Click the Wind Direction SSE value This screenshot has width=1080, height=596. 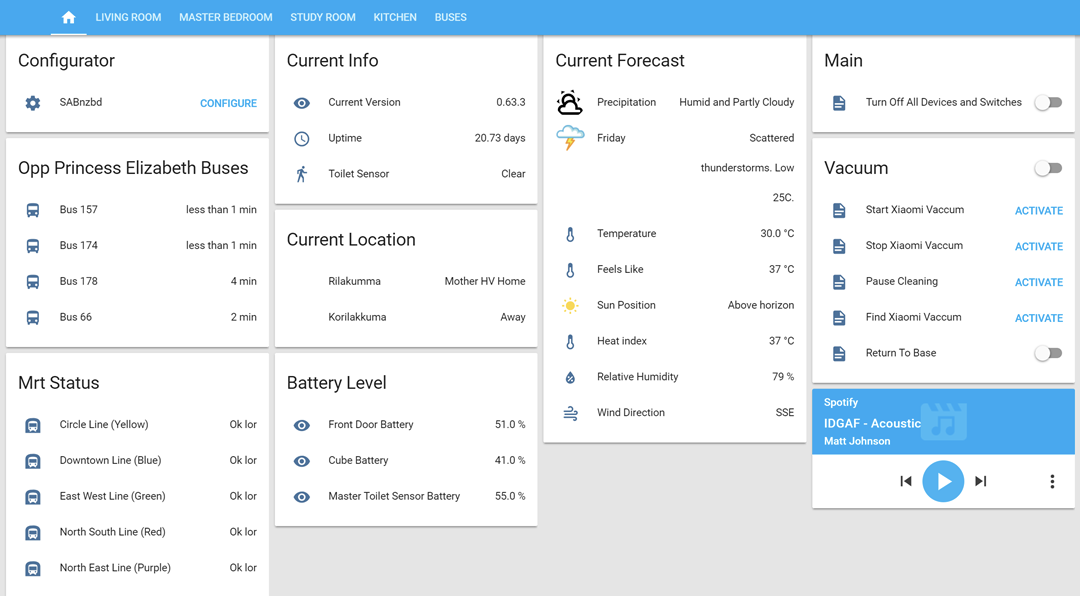(x=785, y=413)
